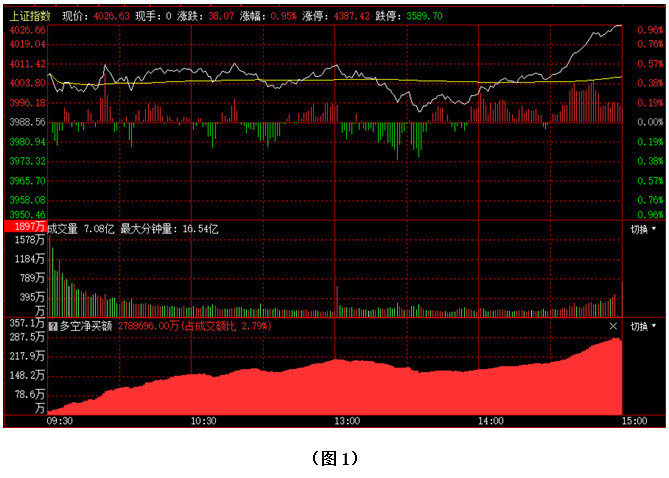Screen dimensions: 669x478
Task: Click the help icon beside 多空净买额
Action: pos(53,326)
